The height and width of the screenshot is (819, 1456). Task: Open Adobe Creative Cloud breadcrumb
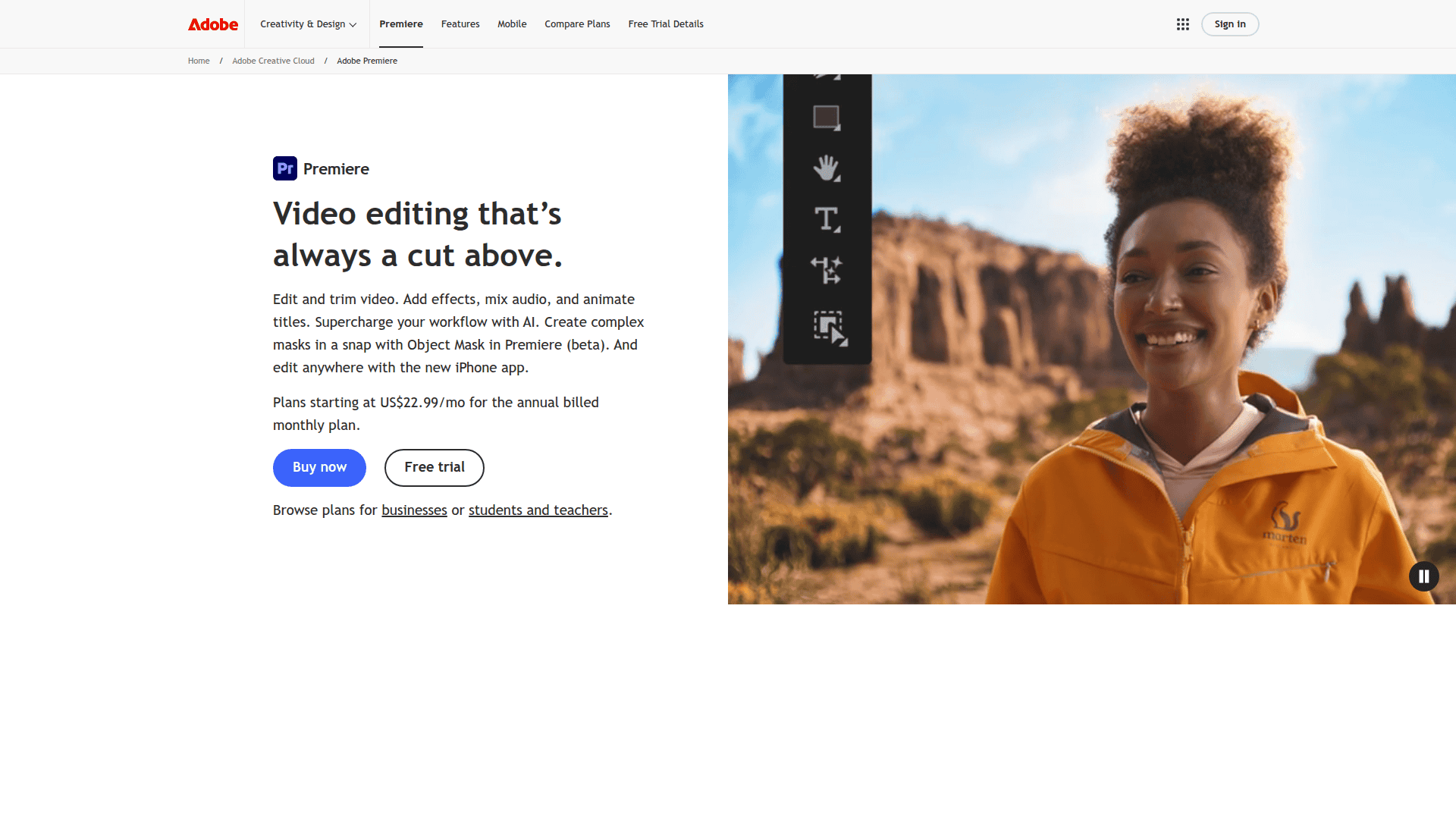pos(273,61)
